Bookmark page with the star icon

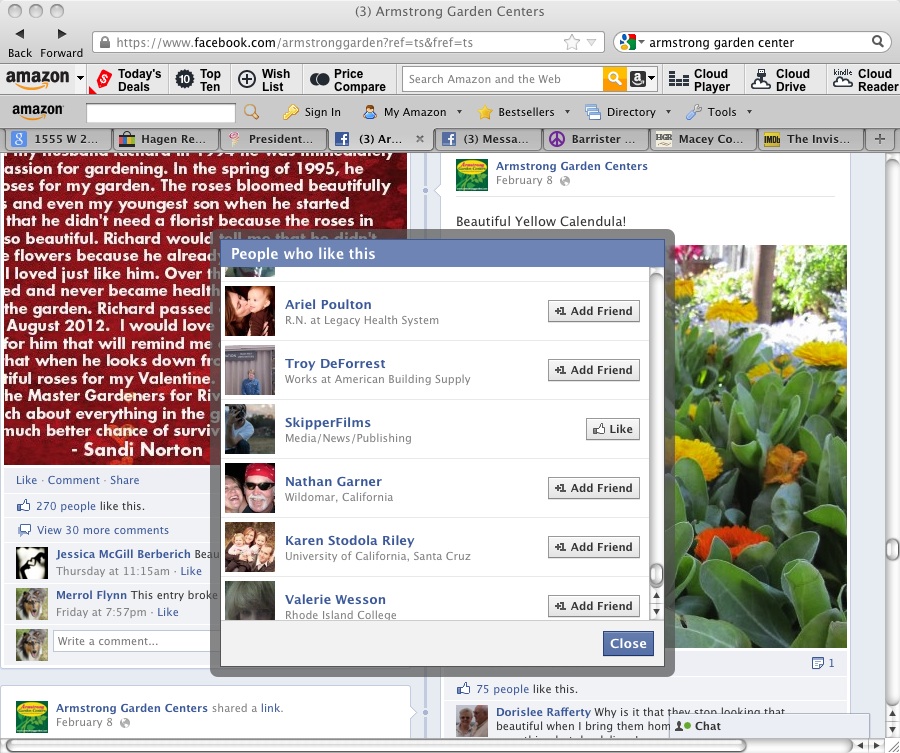pos(572,42)
